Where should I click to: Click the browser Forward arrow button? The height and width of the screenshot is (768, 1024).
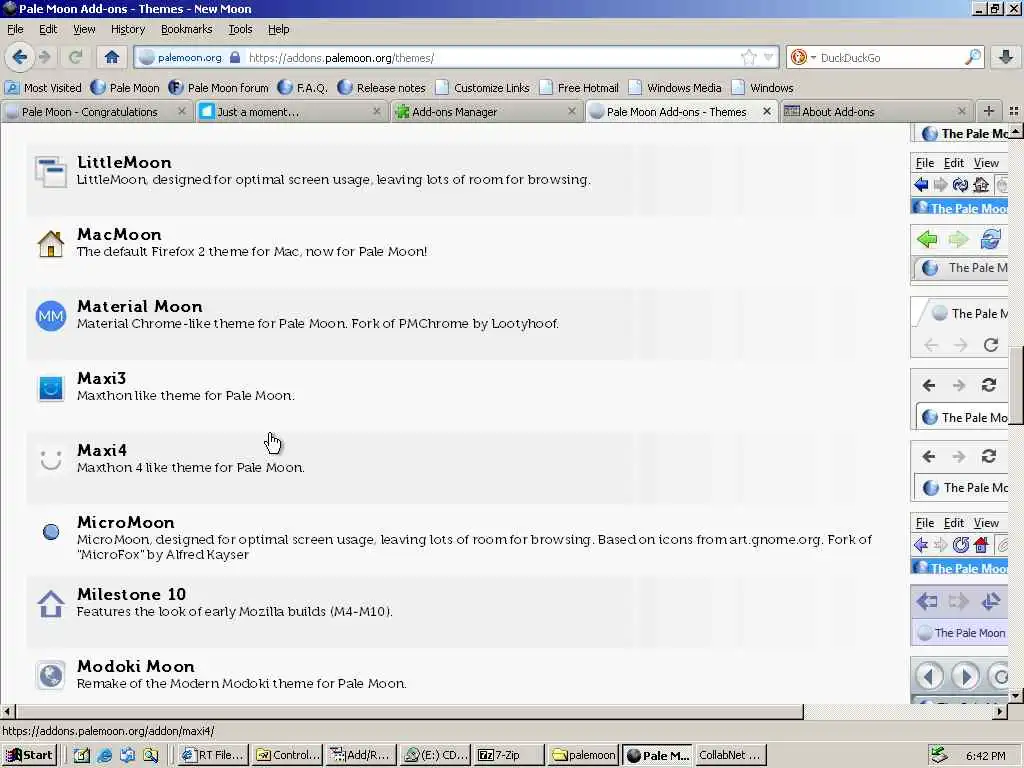44,57
